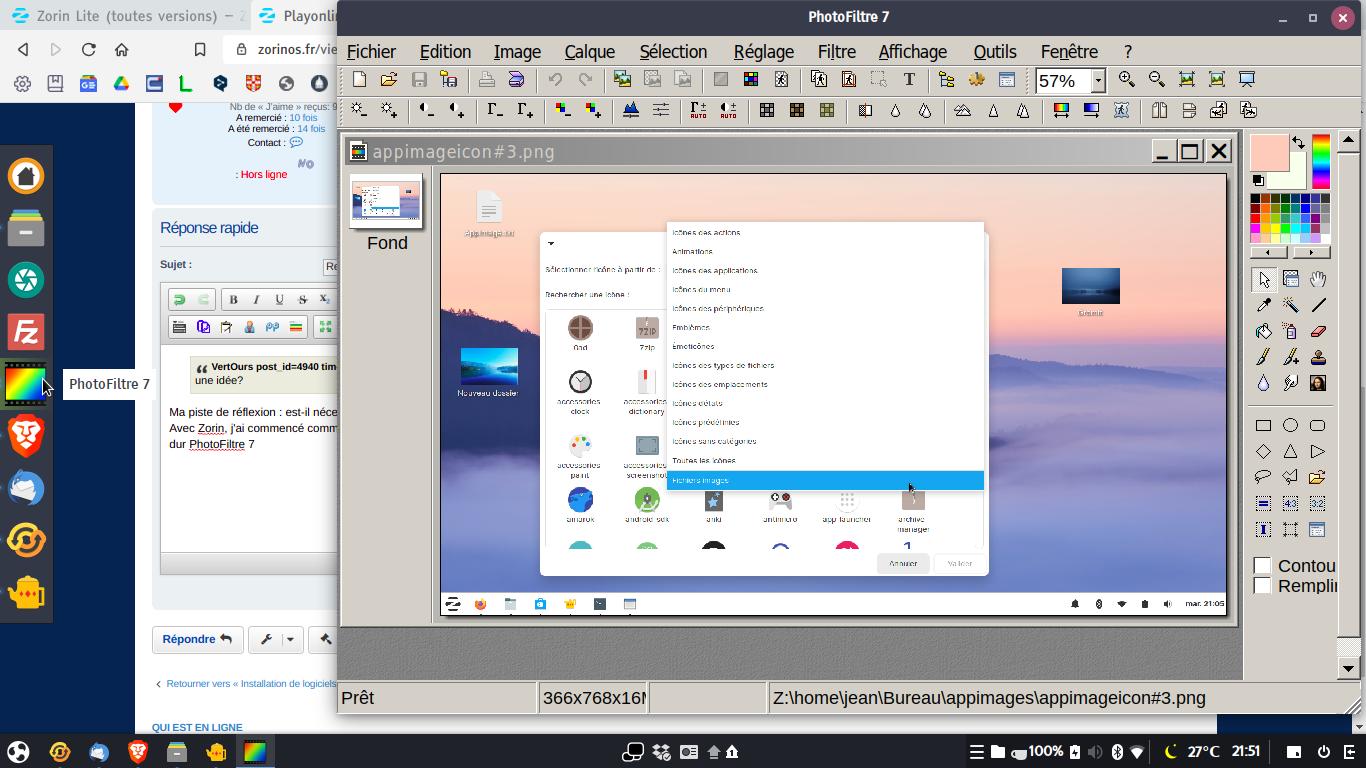Choose the Pipette eyedropper tool
1366x768 pixels.
(x=1264, y=305)
